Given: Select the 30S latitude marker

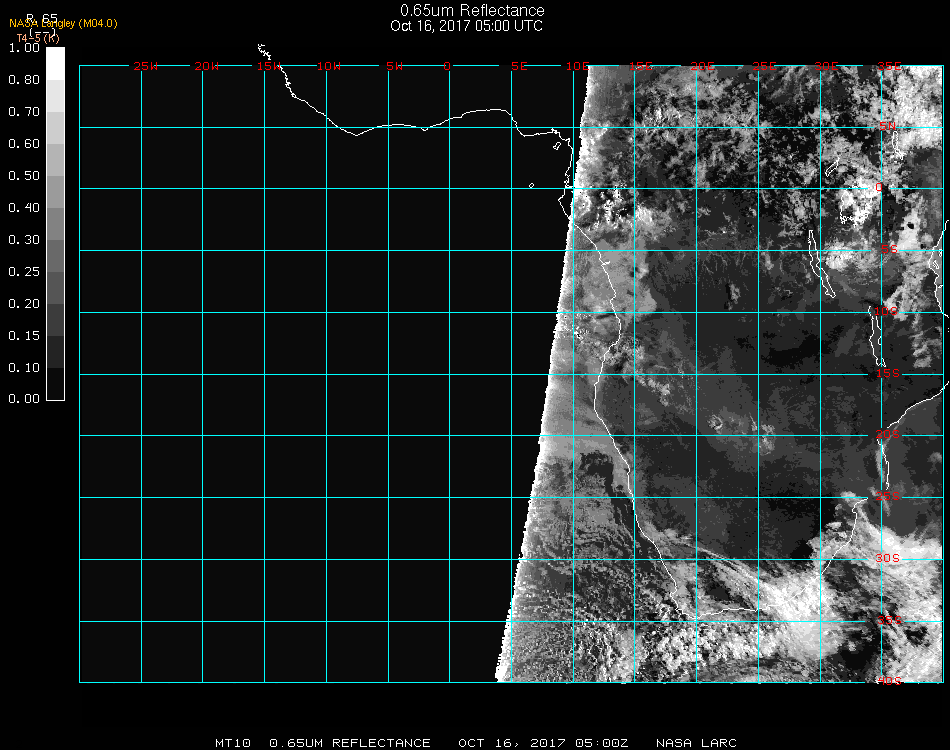Looking at the screenshot, I should click(888, 558).
